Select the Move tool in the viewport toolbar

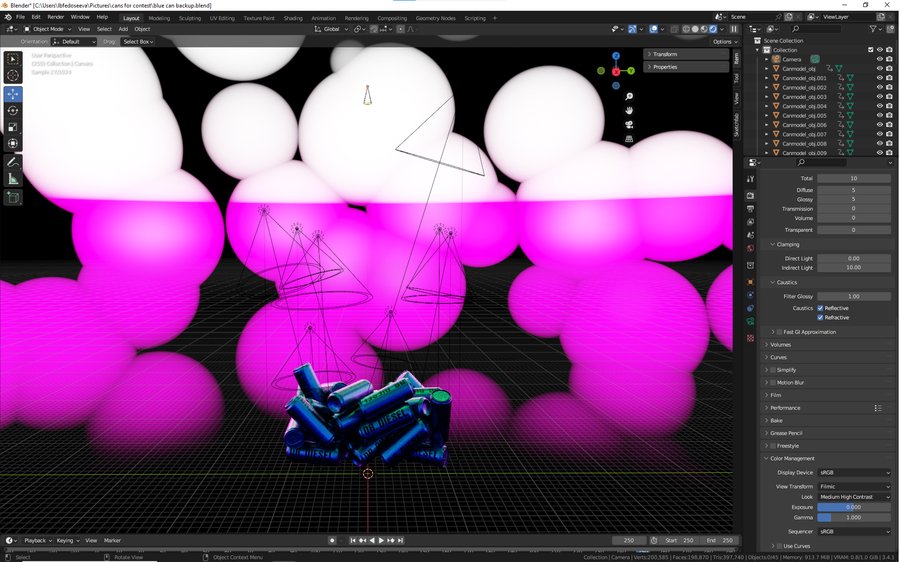(13, 94)
